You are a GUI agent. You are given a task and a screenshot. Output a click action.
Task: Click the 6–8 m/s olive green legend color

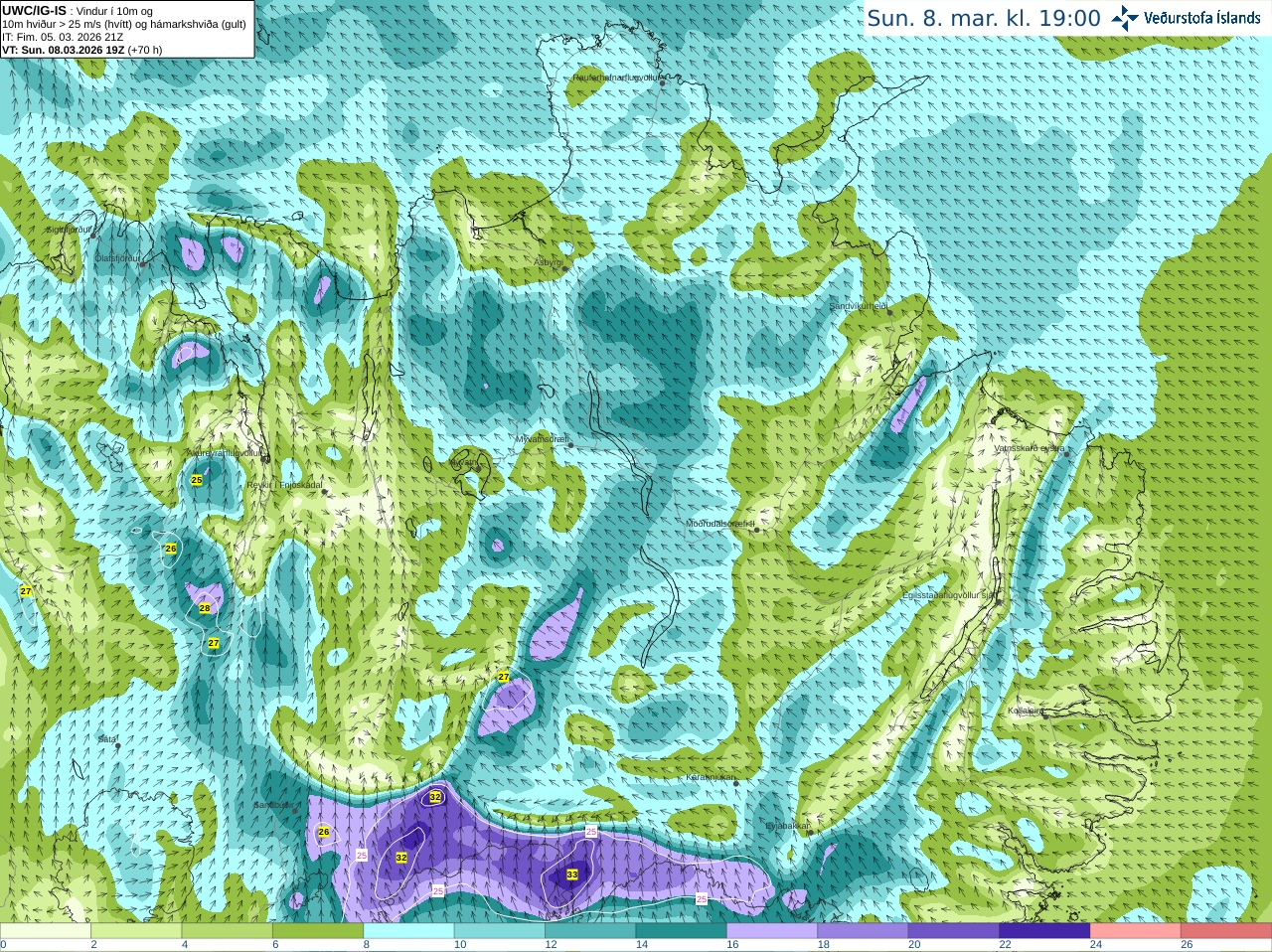(x=318, y=931)
